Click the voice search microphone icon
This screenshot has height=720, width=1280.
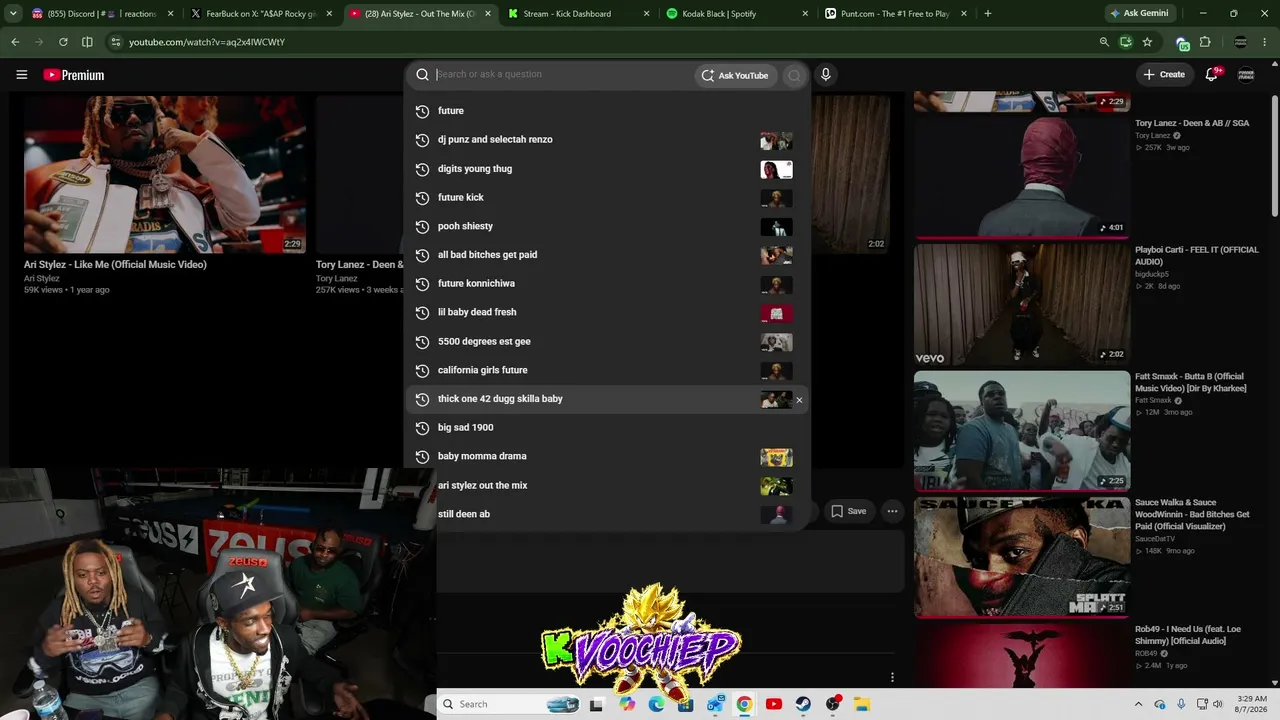pos(825,75)
